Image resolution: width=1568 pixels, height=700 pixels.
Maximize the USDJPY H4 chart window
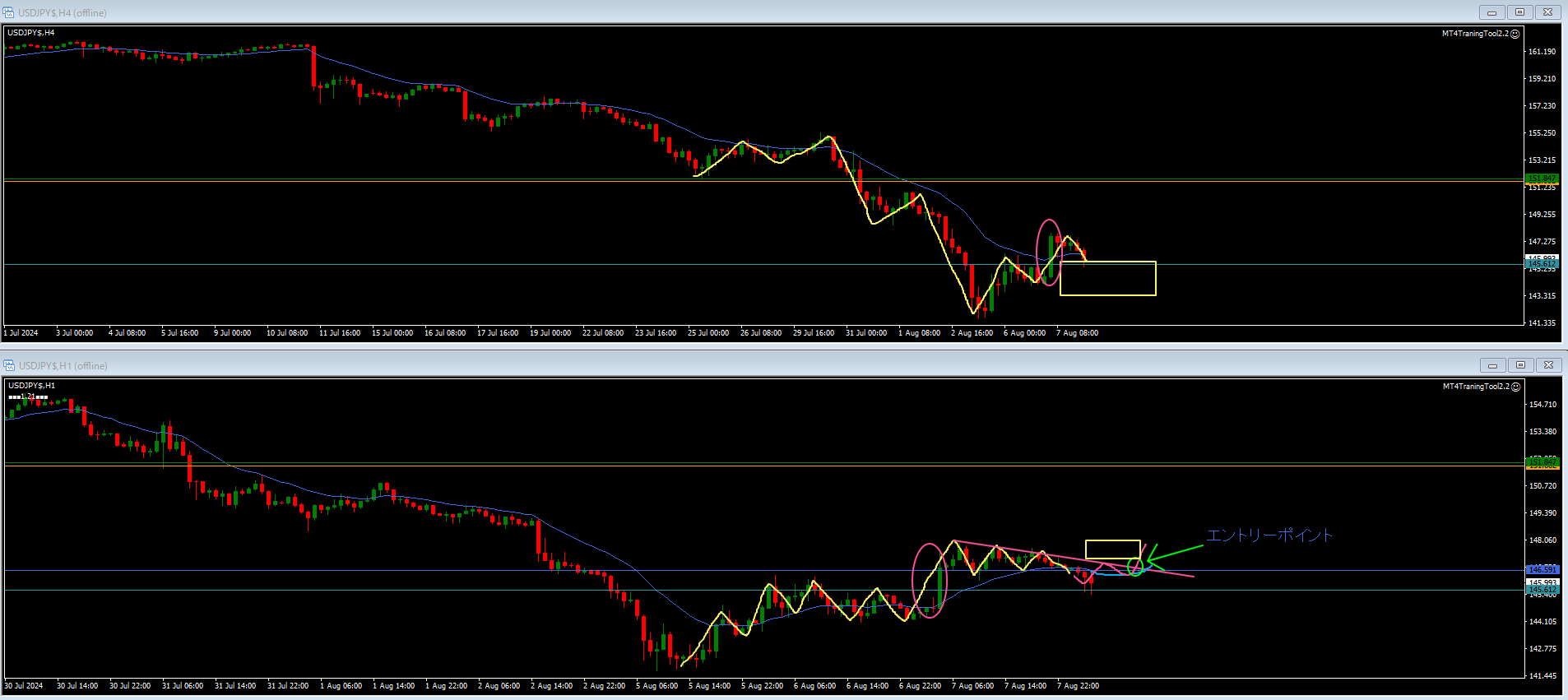point(1519,12)
